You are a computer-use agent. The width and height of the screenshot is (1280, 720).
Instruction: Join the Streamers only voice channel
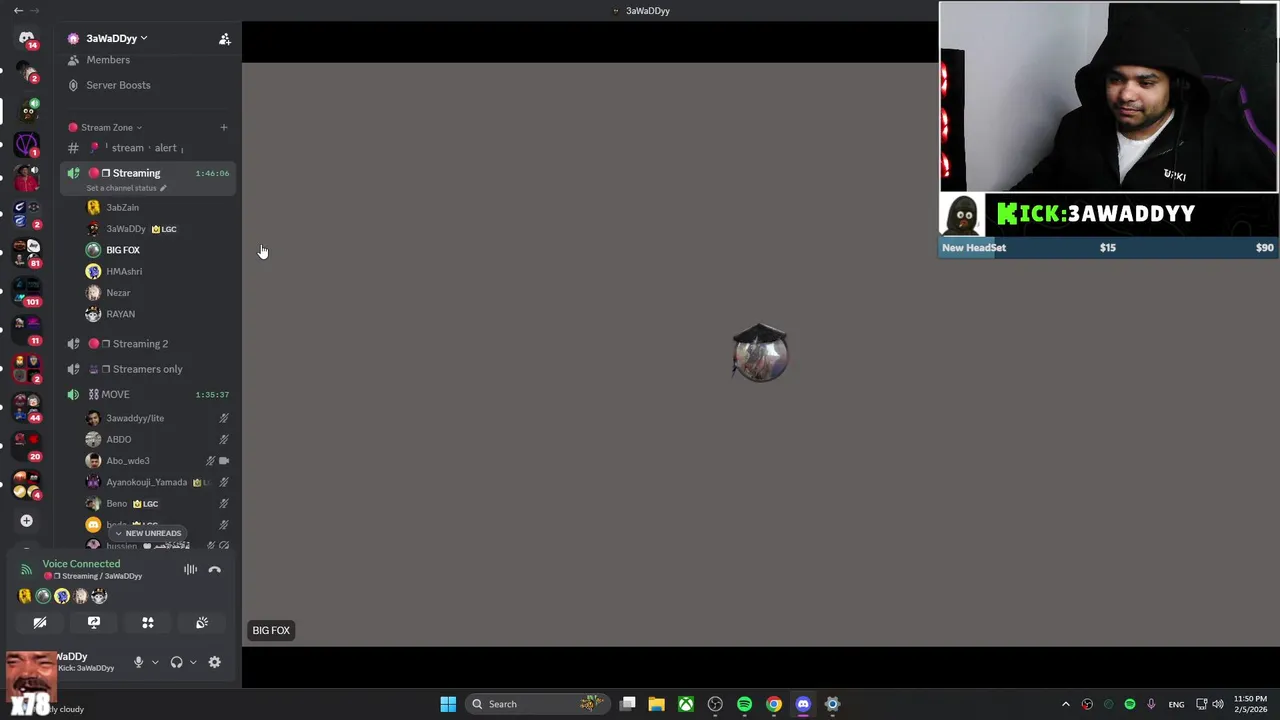[147, 369]
